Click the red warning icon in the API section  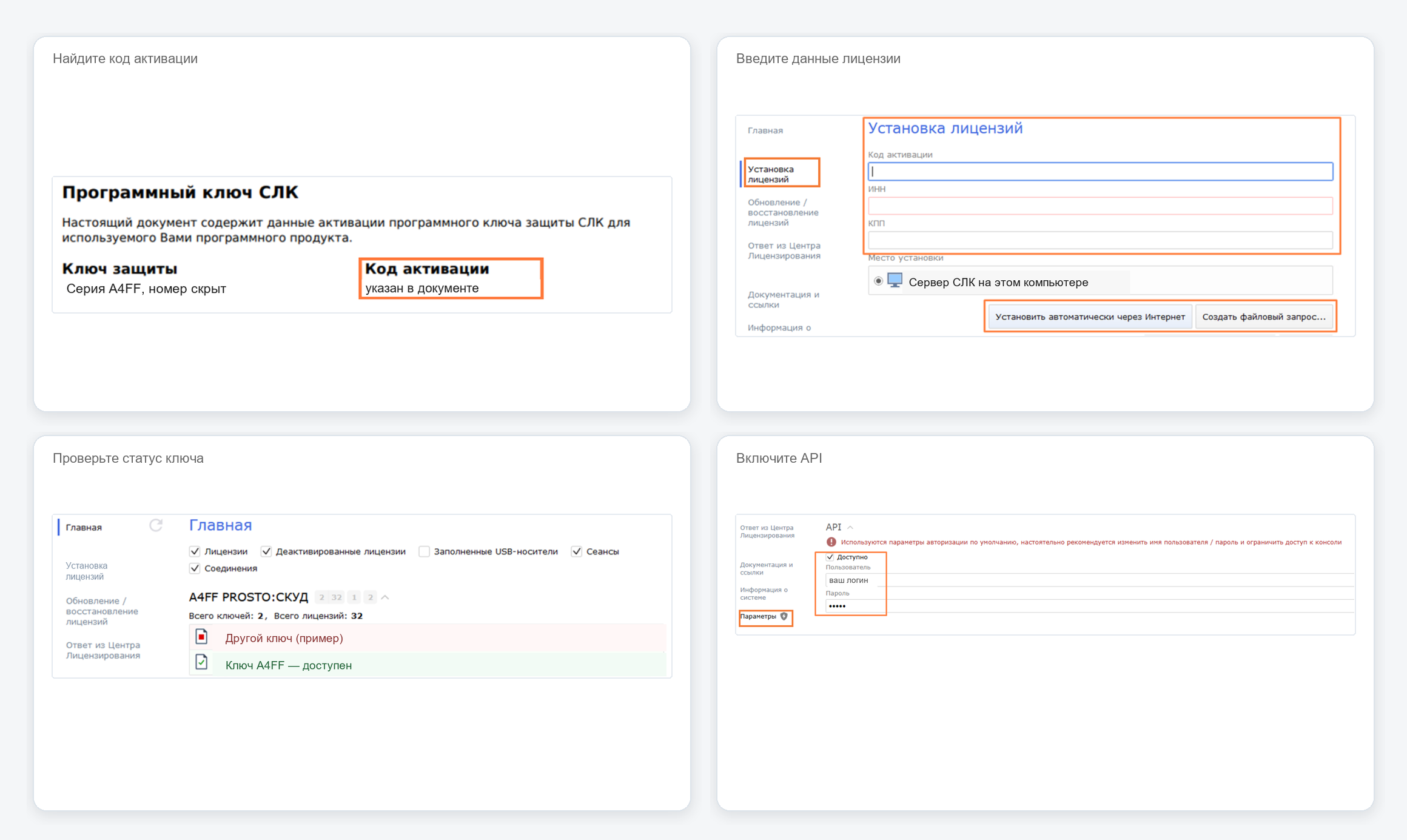831,542
